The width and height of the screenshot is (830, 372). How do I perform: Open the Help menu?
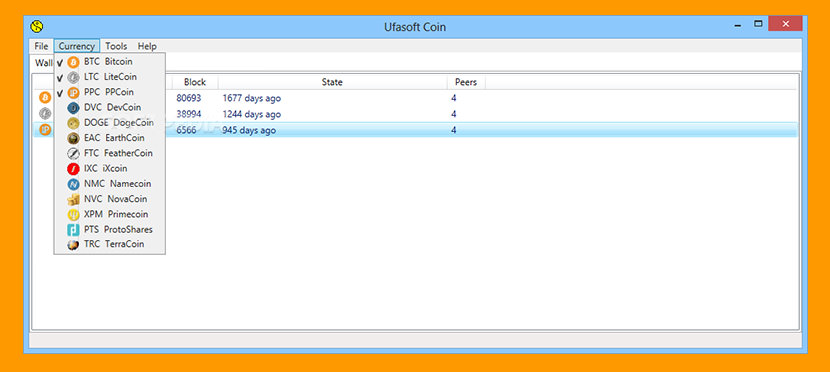[x=147, y=46]
